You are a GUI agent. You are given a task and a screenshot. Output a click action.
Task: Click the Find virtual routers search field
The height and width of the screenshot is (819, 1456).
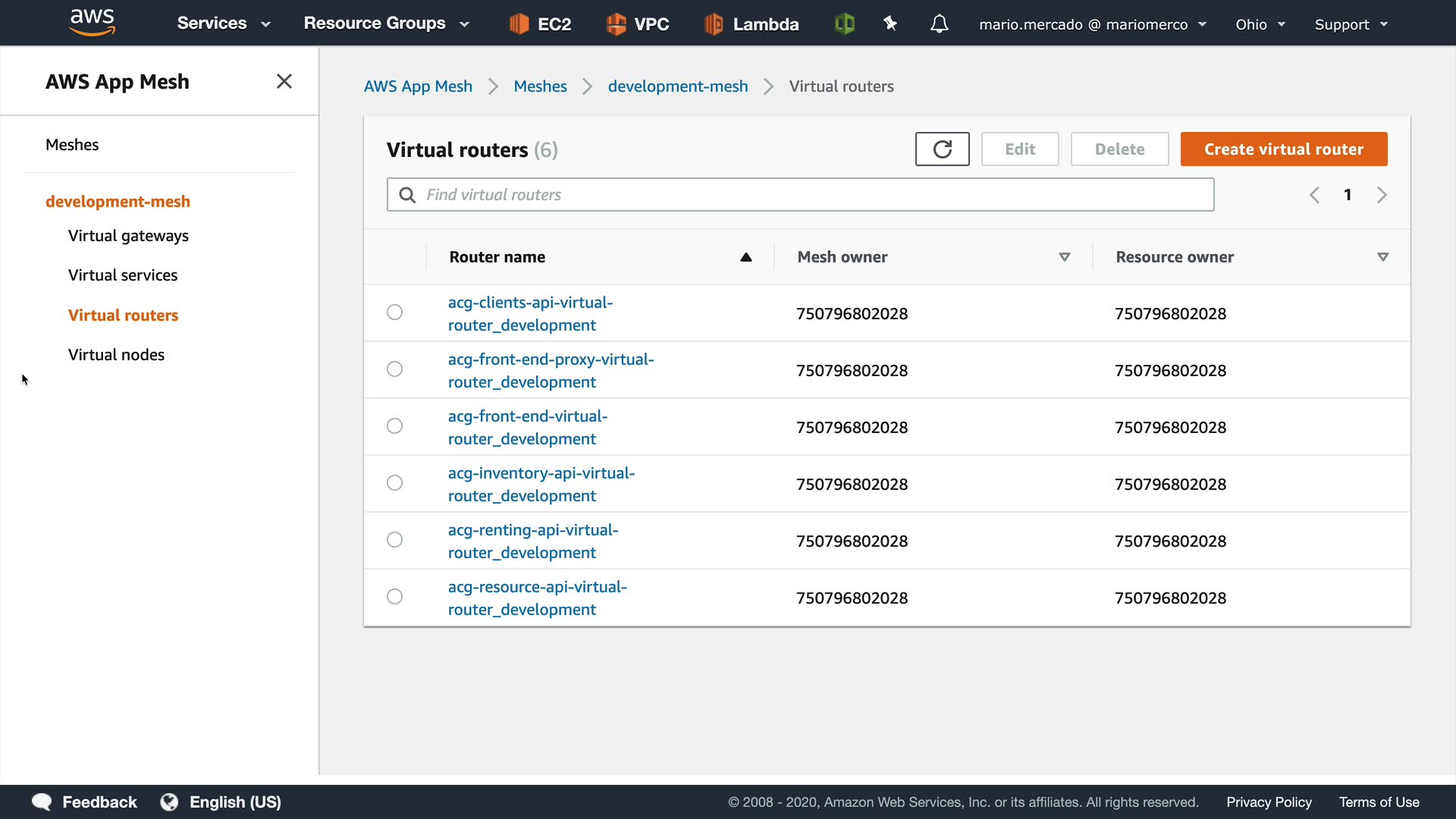click(800, 195)
